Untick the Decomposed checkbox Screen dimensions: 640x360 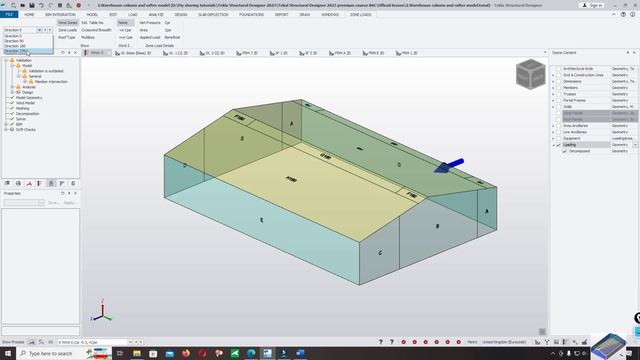(565, 151)
